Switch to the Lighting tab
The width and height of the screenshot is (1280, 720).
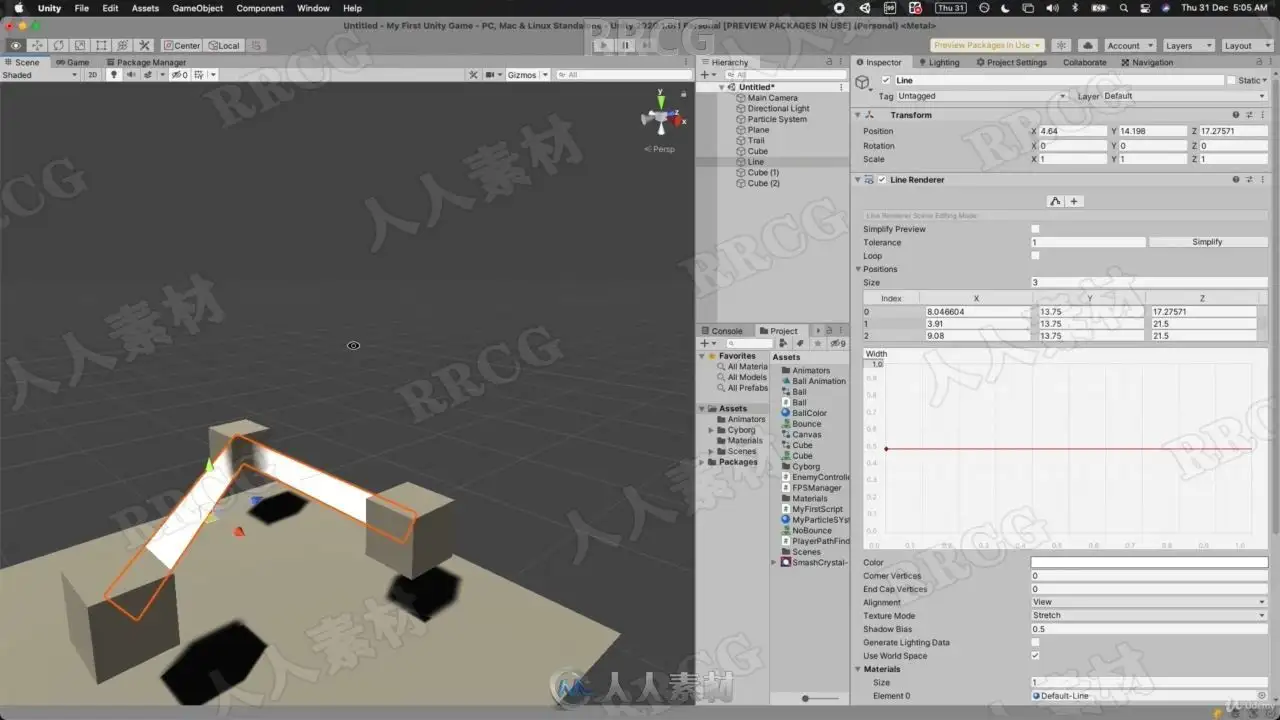tap(938, 62)
